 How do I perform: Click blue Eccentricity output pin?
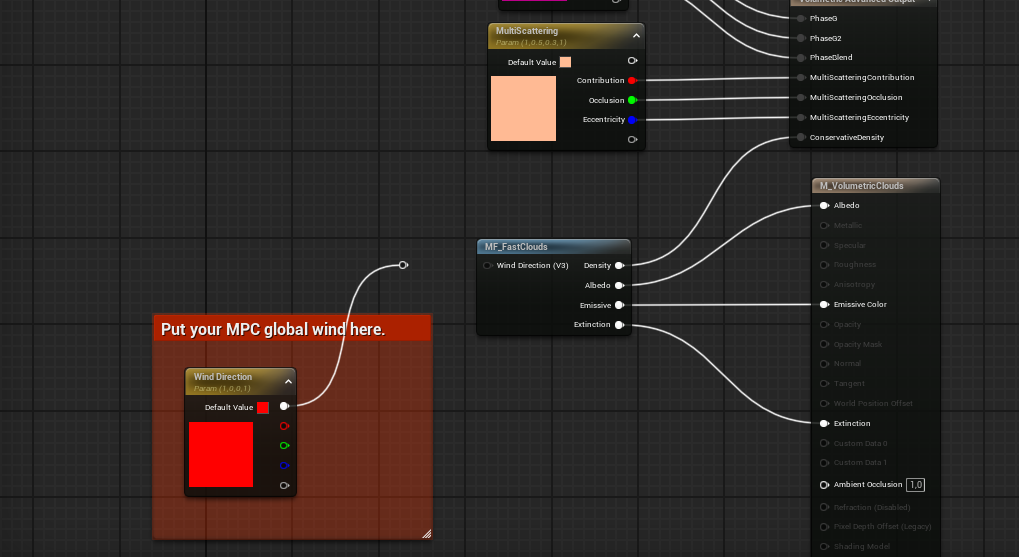point(632,120)
